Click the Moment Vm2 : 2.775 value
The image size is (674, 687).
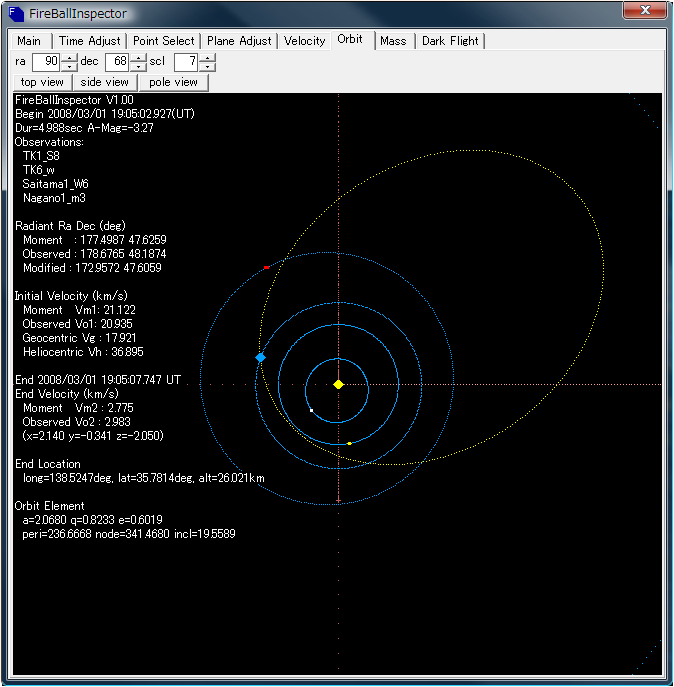coord(78,408)
